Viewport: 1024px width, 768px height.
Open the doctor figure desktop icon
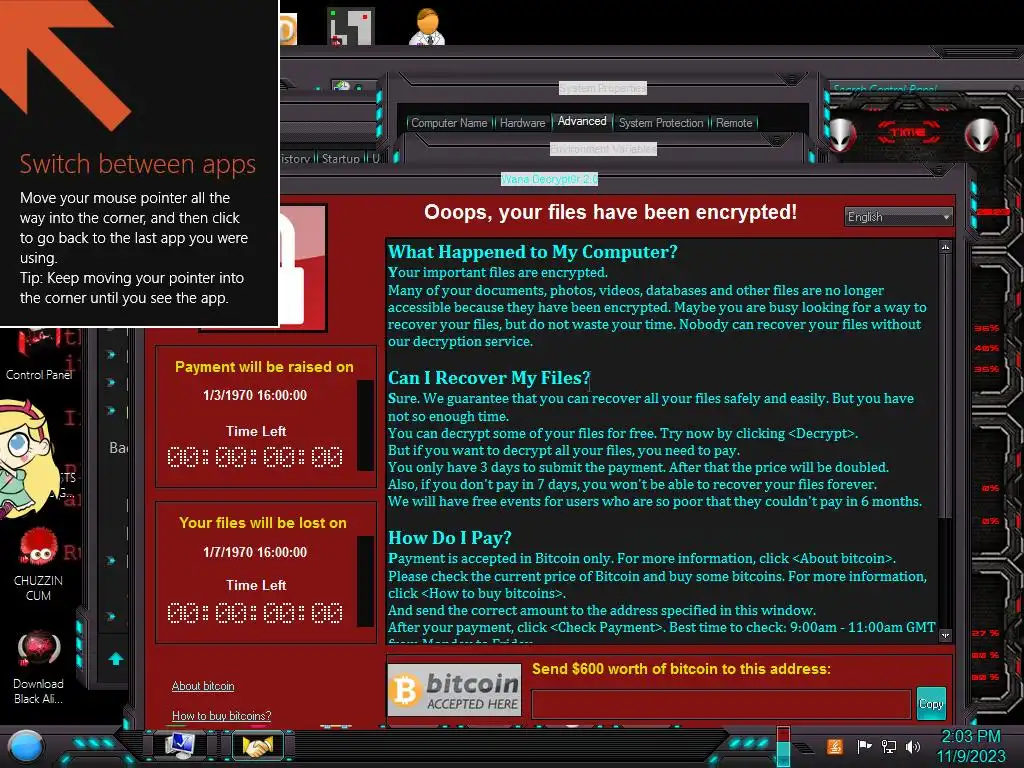pyautogui.click(x=427, y=27)
